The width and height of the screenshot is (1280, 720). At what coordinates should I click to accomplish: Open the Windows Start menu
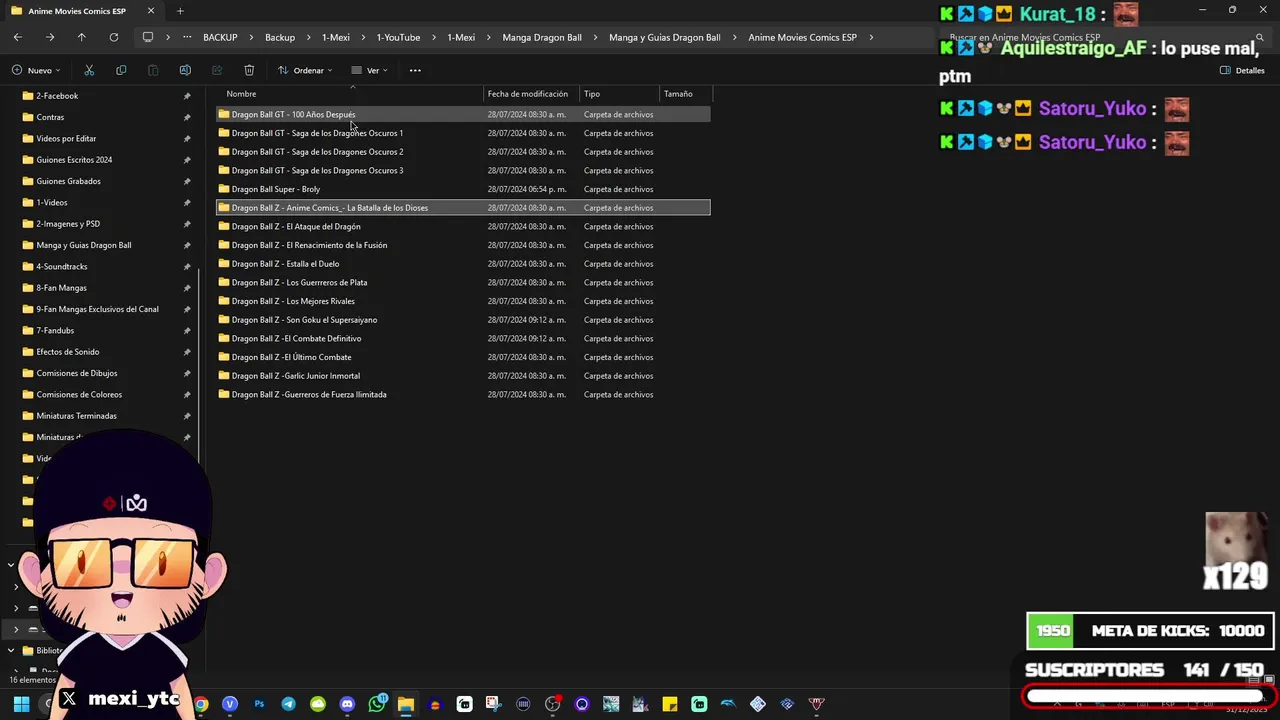tap(21, 704)
